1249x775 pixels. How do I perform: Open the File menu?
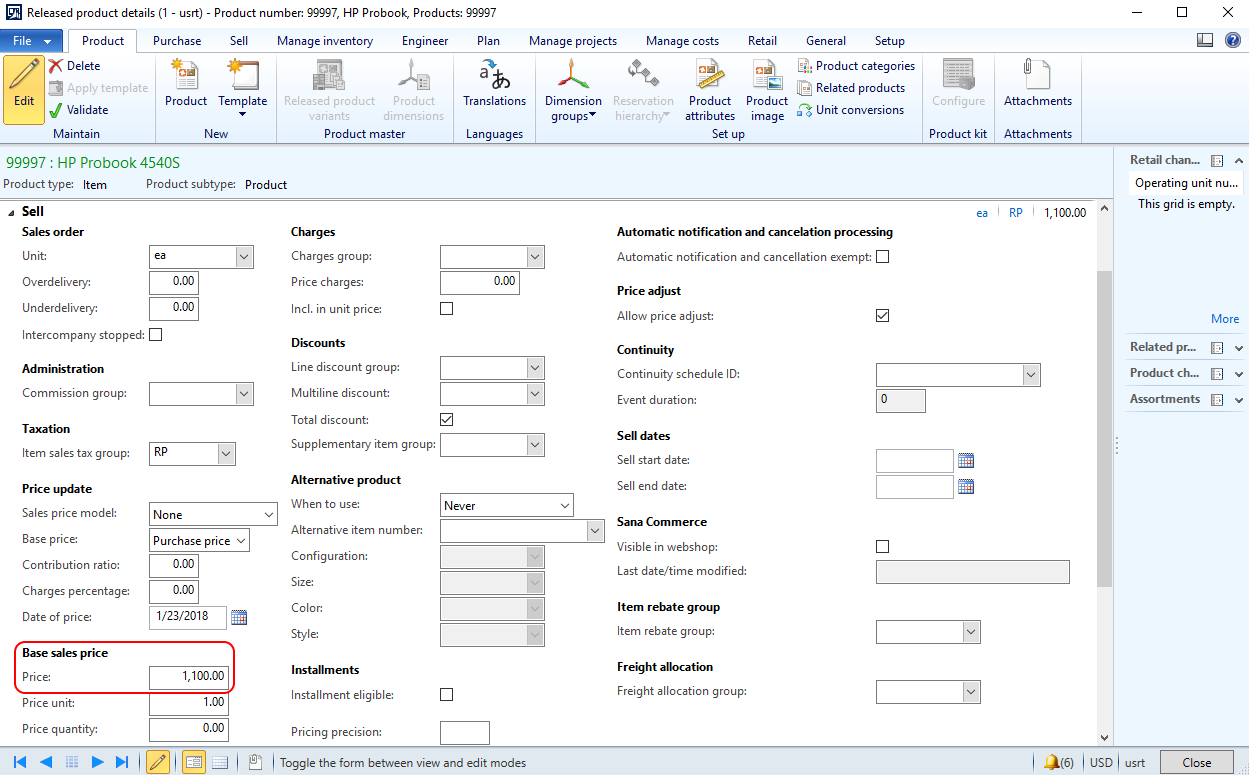32,41
